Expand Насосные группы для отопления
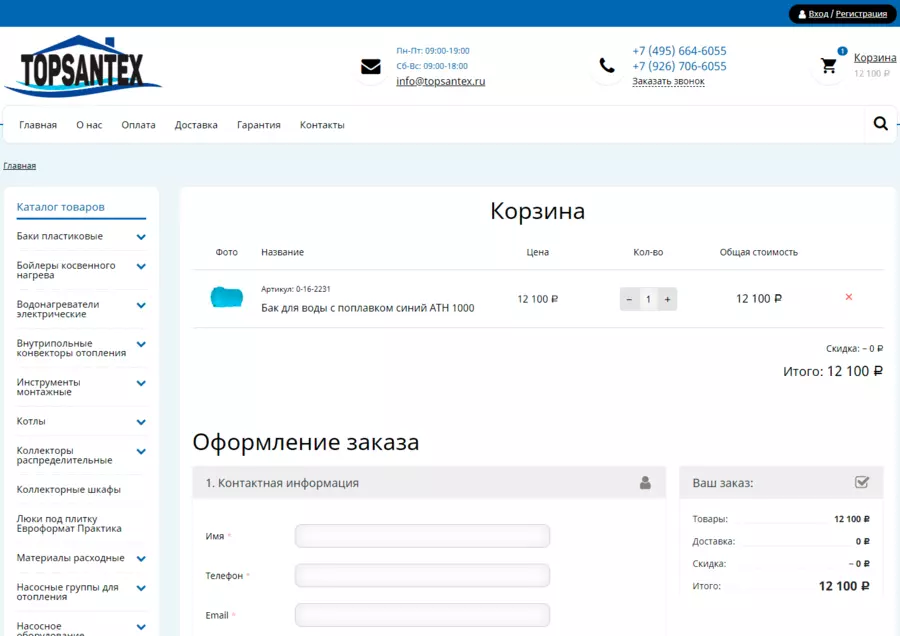 pyautogui.click(x=141, y=588)
